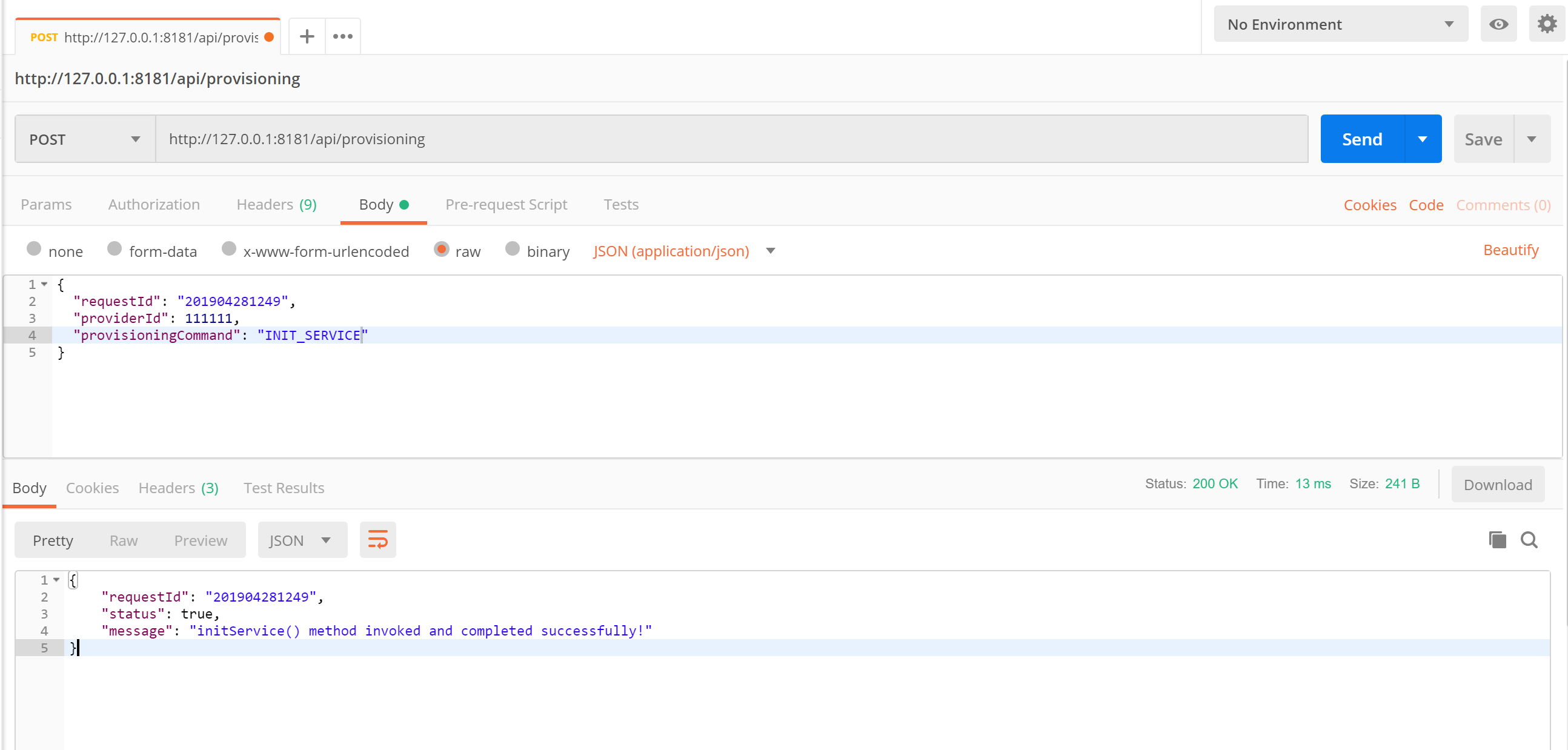Screen dimensions: 1568x750
Task: Click the Send button
Action: coord(1362,139)
